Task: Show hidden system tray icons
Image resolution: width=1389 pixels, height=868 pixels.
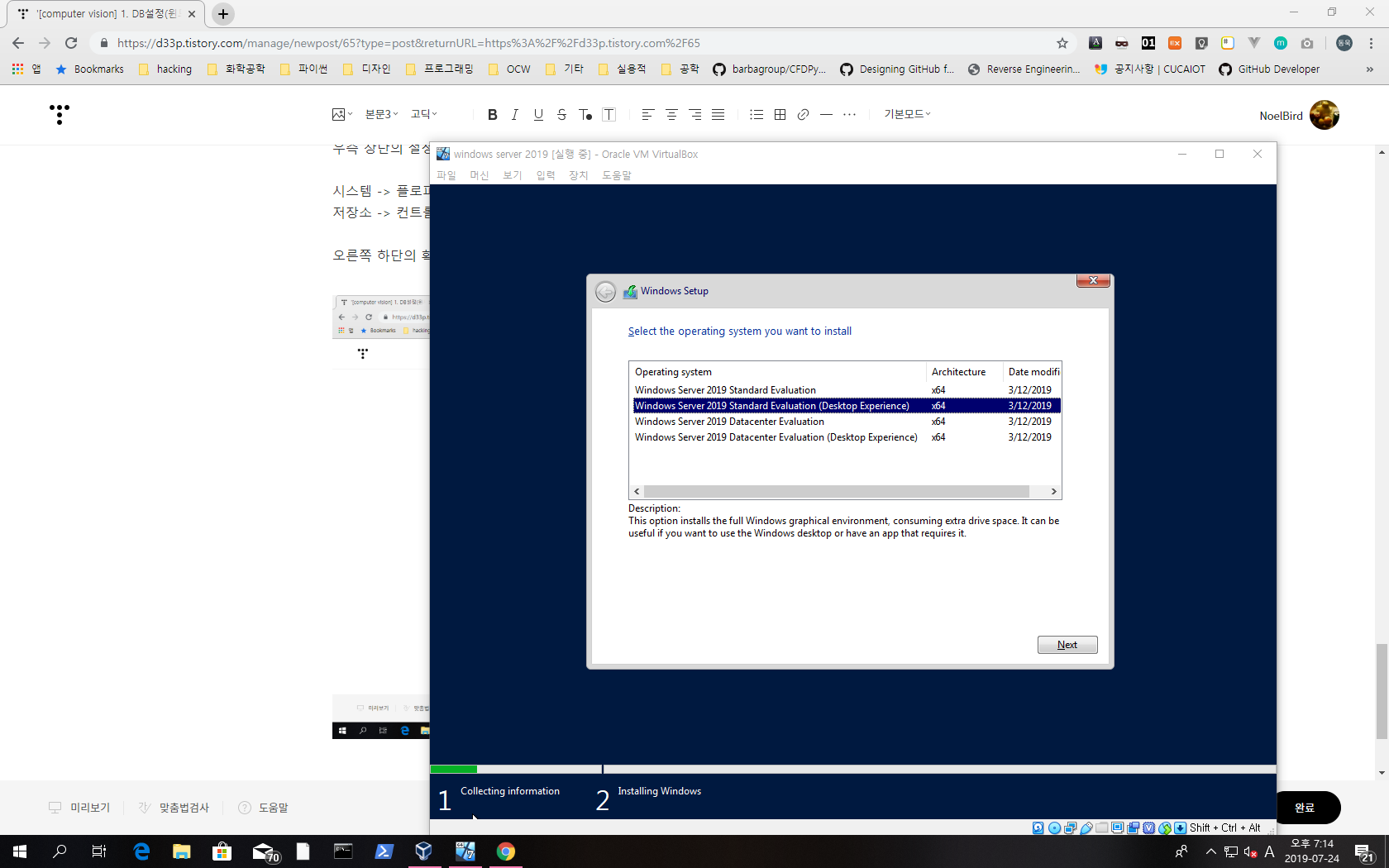Action: (x=1211, y=851)
